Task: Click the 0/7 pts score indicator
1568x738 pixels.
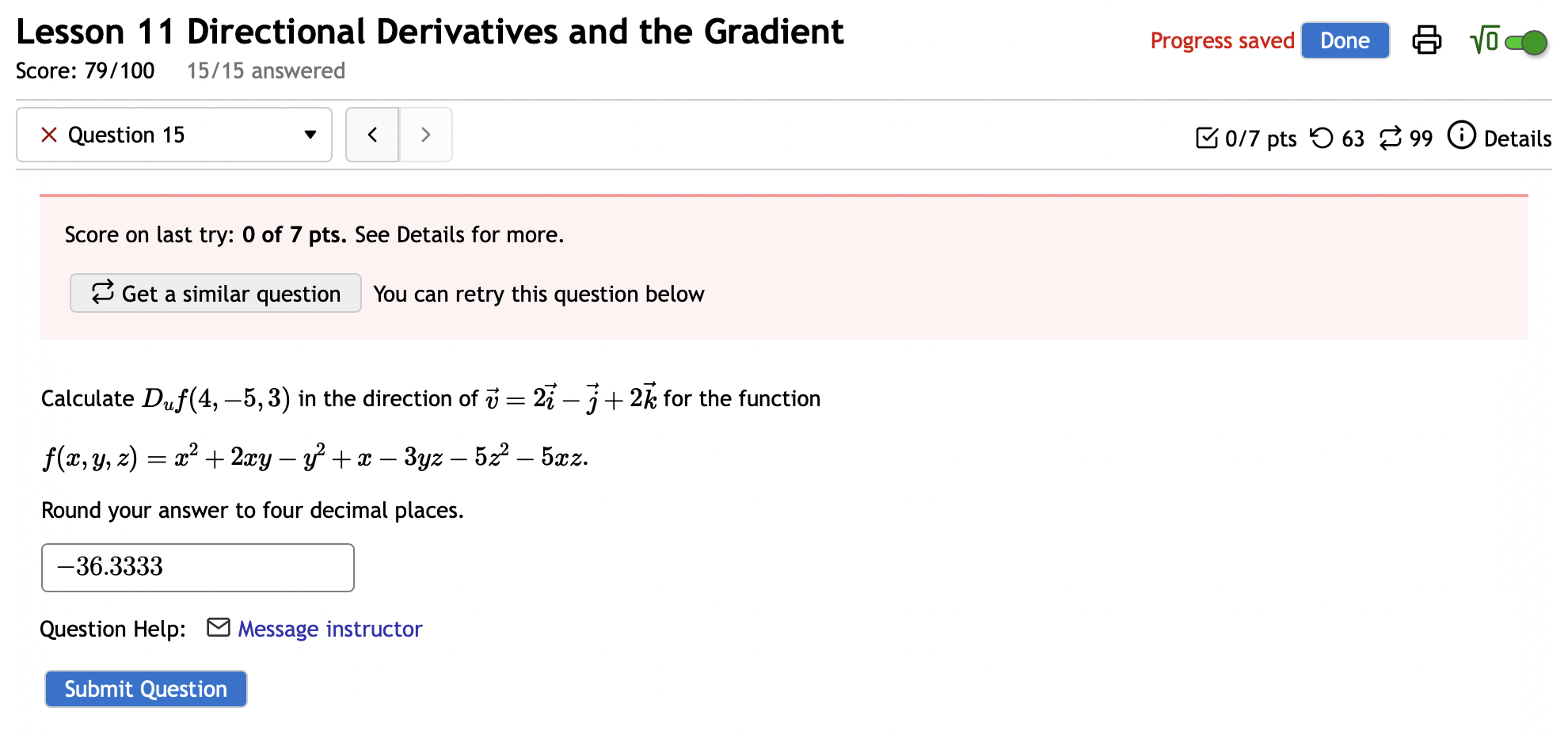Action: point(1259,139)
